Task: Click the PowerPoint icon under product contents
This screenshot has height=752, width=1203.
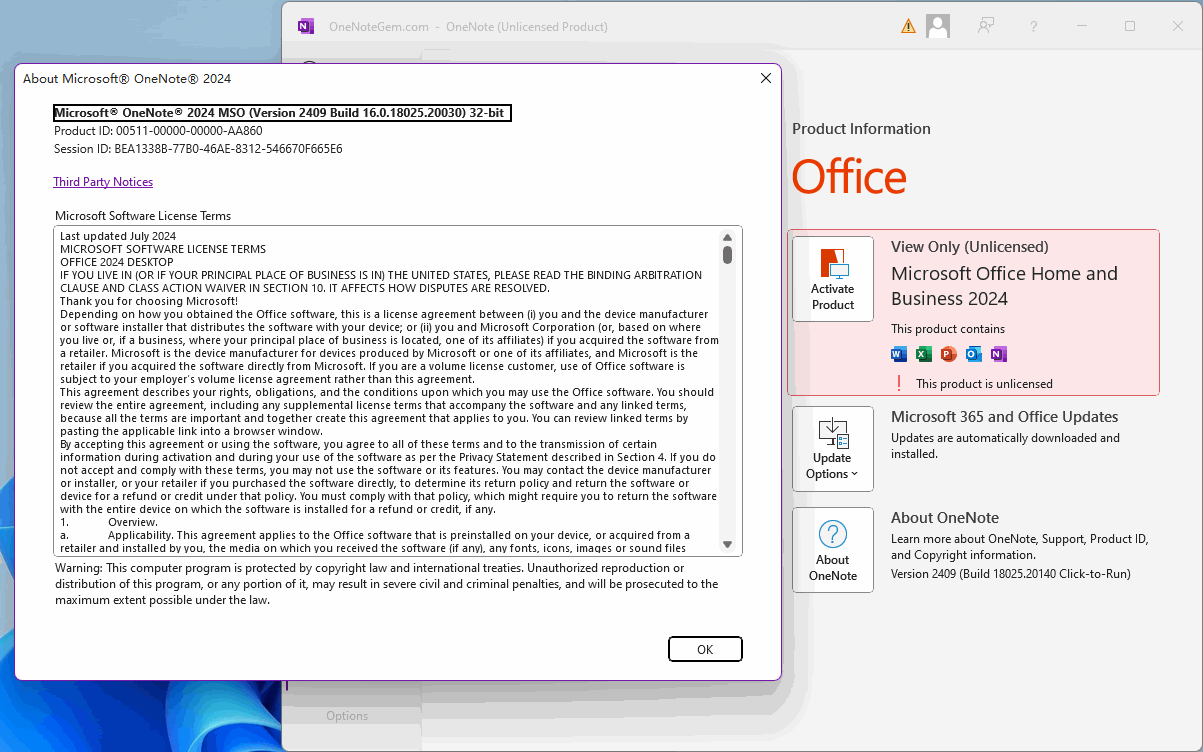Action: [x=949, y=354]
